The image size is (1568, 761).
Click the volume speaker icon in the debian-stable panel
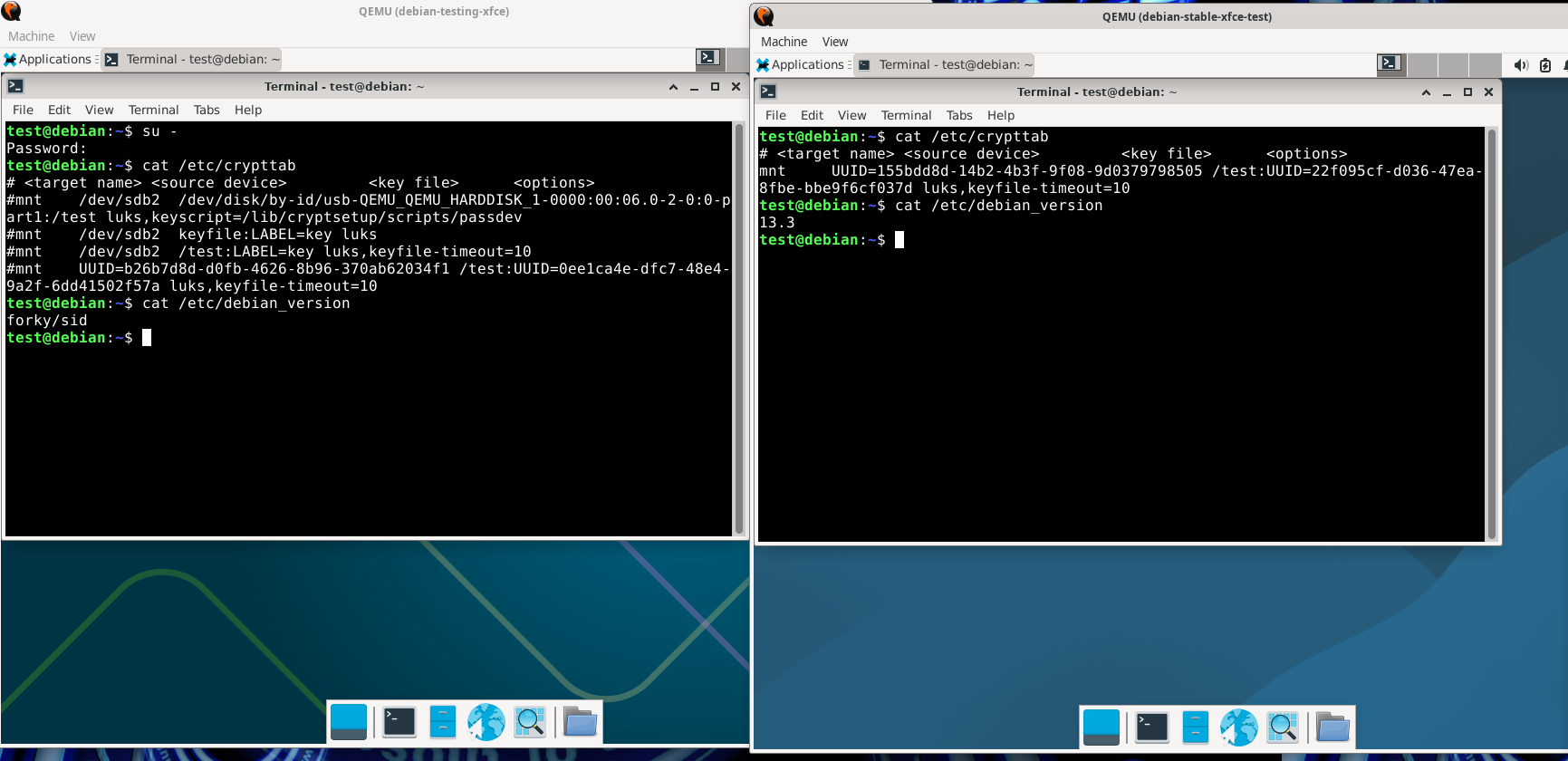coord(1520,65)
